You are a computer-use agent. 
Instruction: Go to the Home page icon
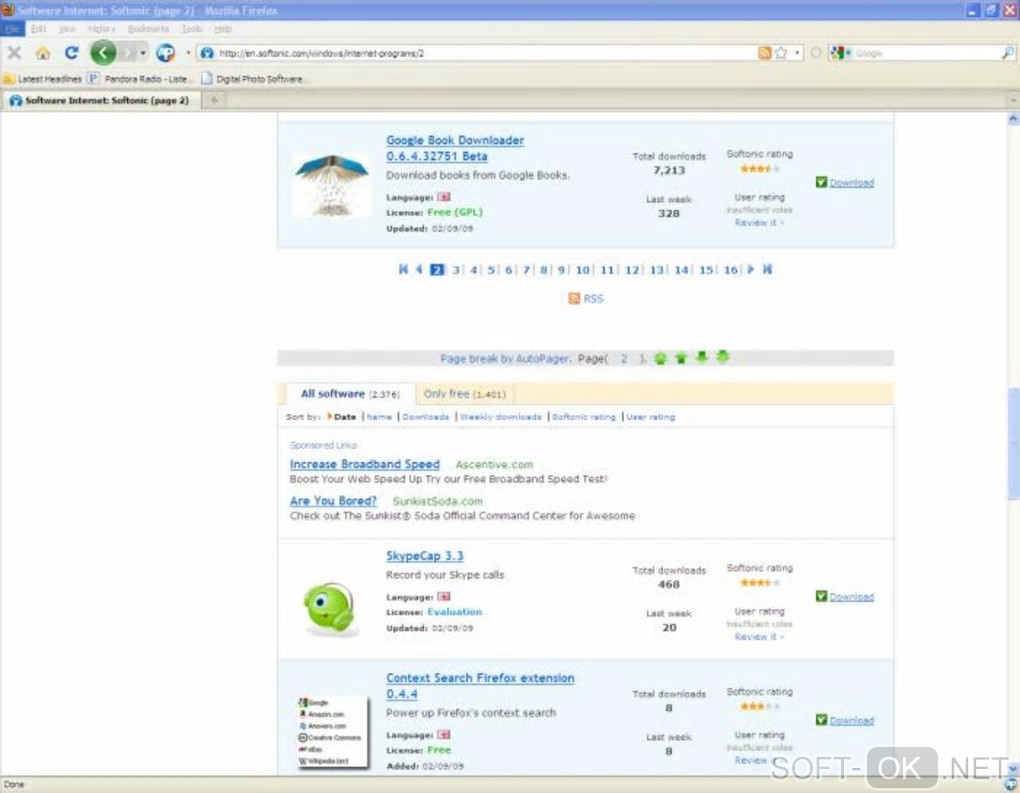(x=43, y=53)
